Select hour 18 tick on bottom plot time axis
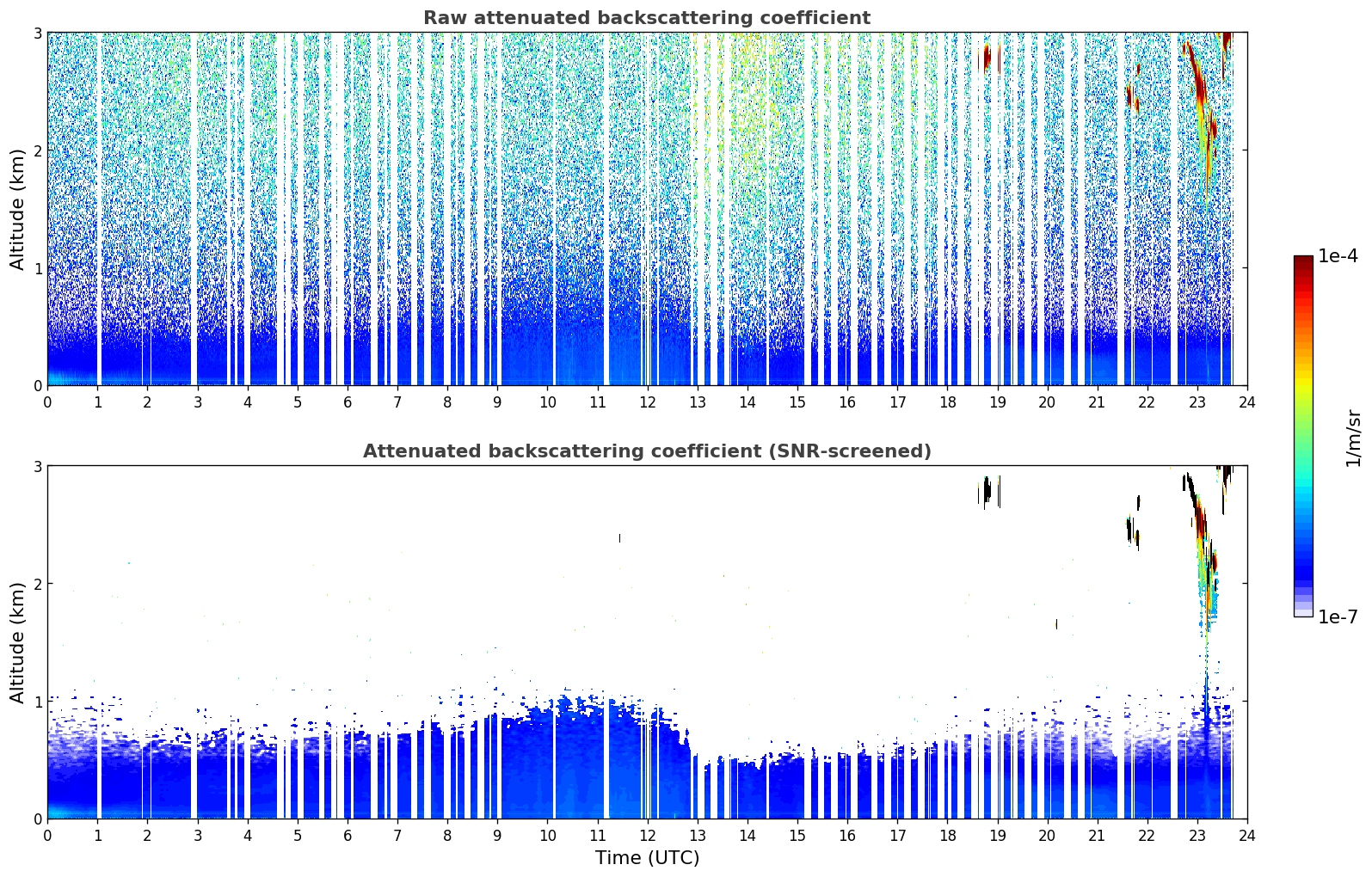The height and width of the screenshot is (877, 1372). tap(947, 835)
